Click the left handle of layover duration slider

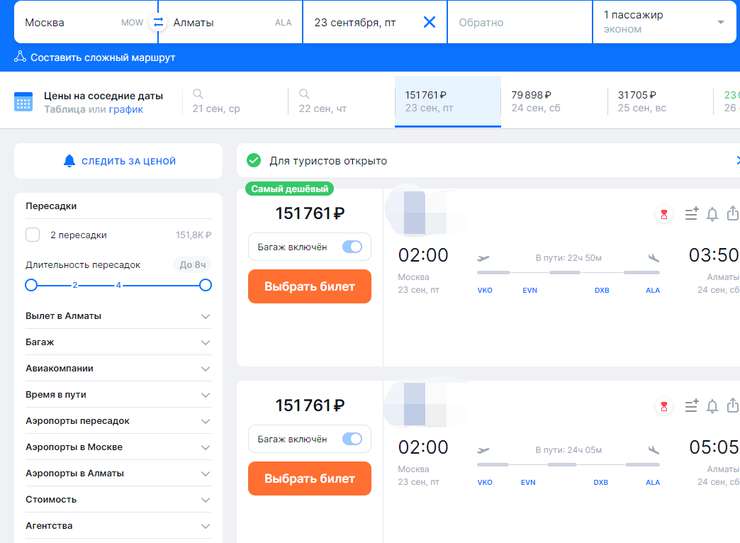pyautogui.click(x=31, y=285)
